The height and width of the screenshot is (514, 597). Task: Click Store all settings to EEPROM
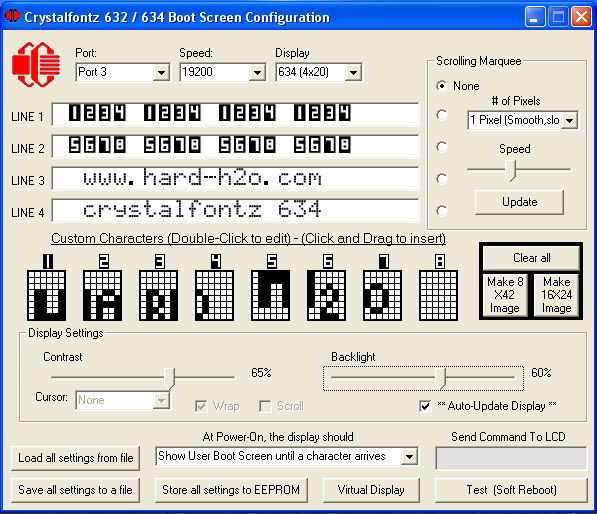click(x=231, y=490)
